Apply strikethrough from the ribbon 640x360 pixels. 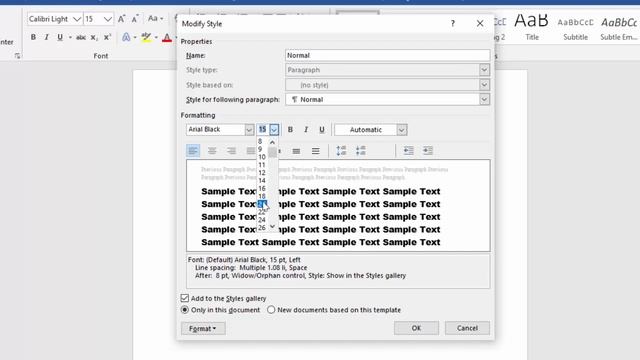[81, 37]
